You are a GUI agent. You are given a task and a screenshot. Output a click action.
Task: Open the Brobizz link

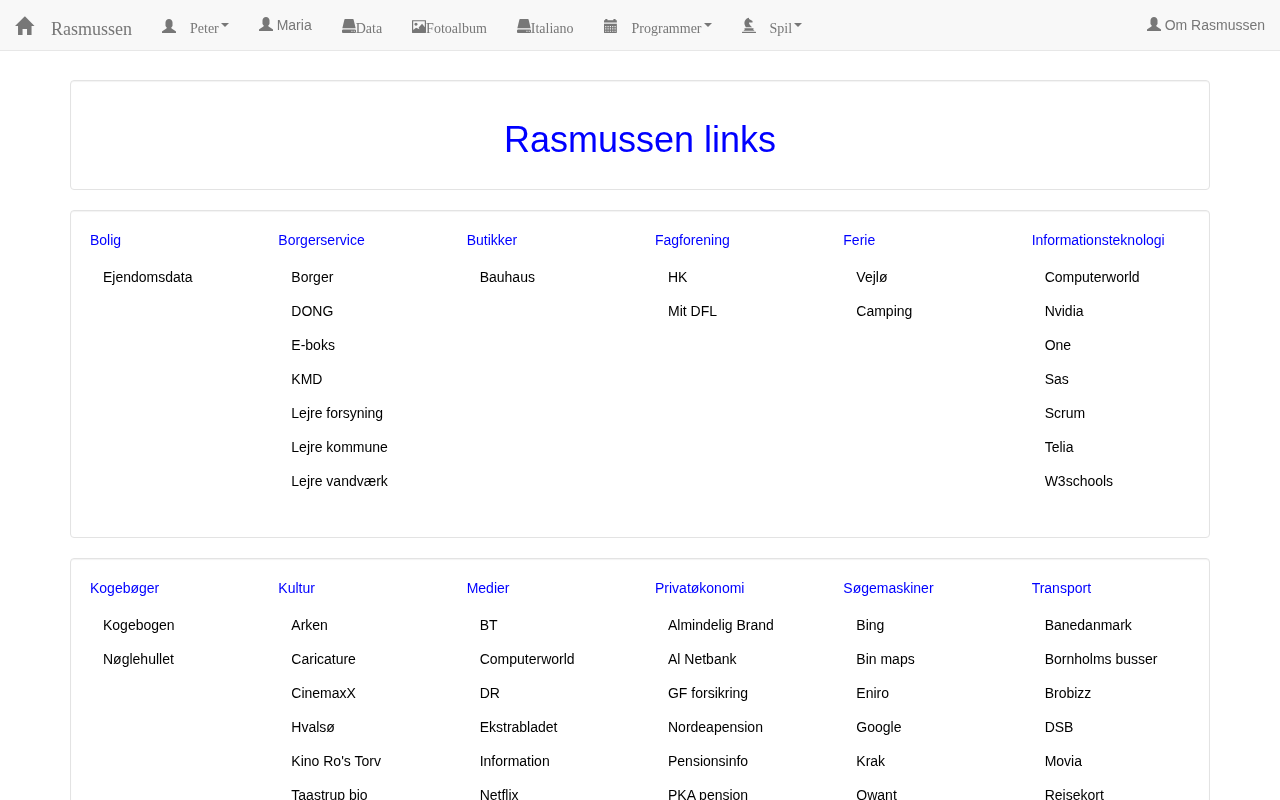pos(1068,693)
